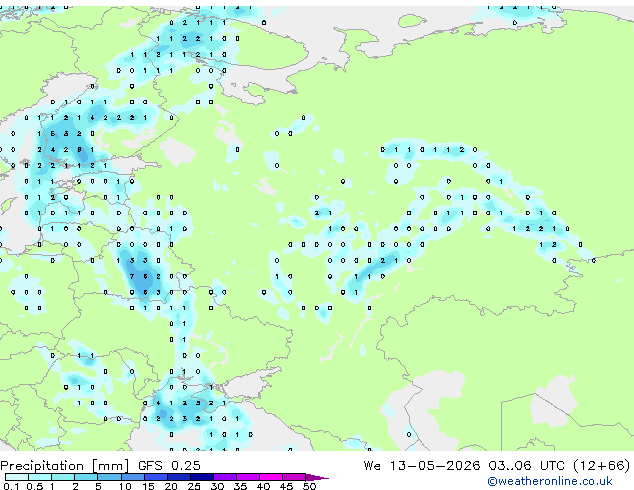Viewport: 634px width, 490px height.
Task: Click the 35–40 mm legend swatch
Action: 248,477
